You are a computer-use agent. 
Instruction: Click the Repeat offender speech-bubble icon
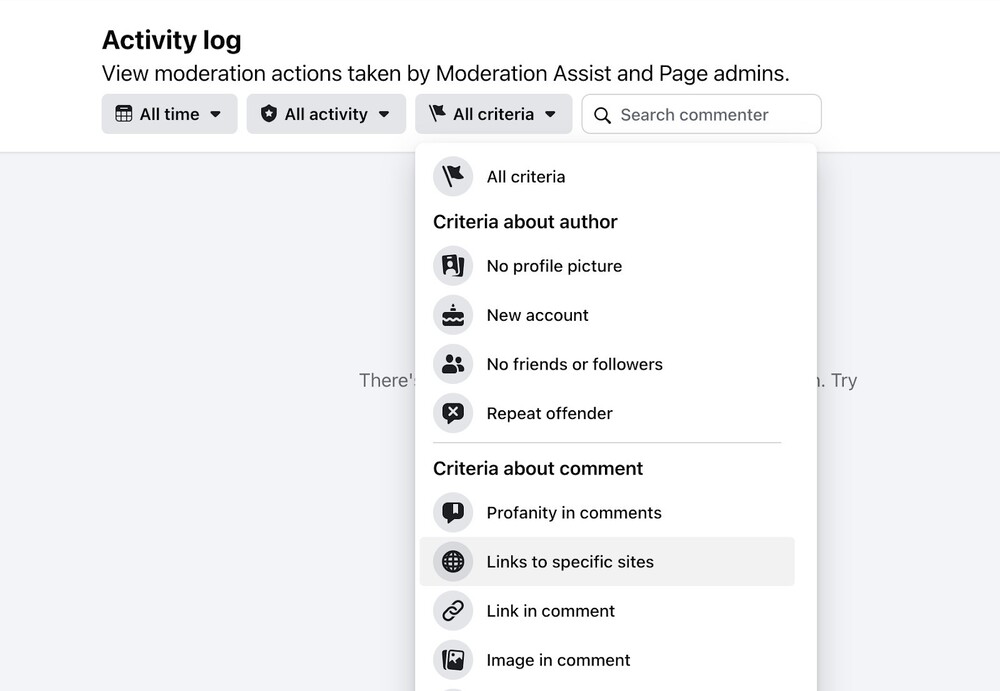pos(453,413)
